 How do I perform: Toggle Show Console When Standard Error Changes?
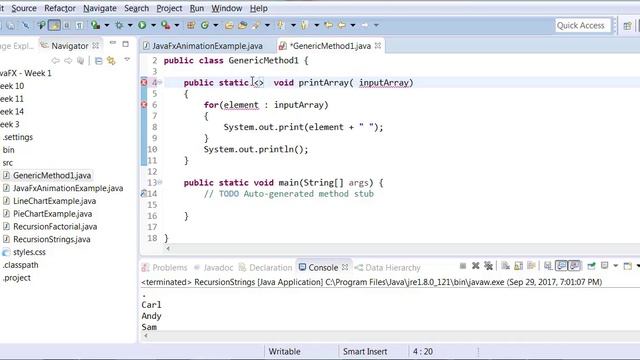574,266
